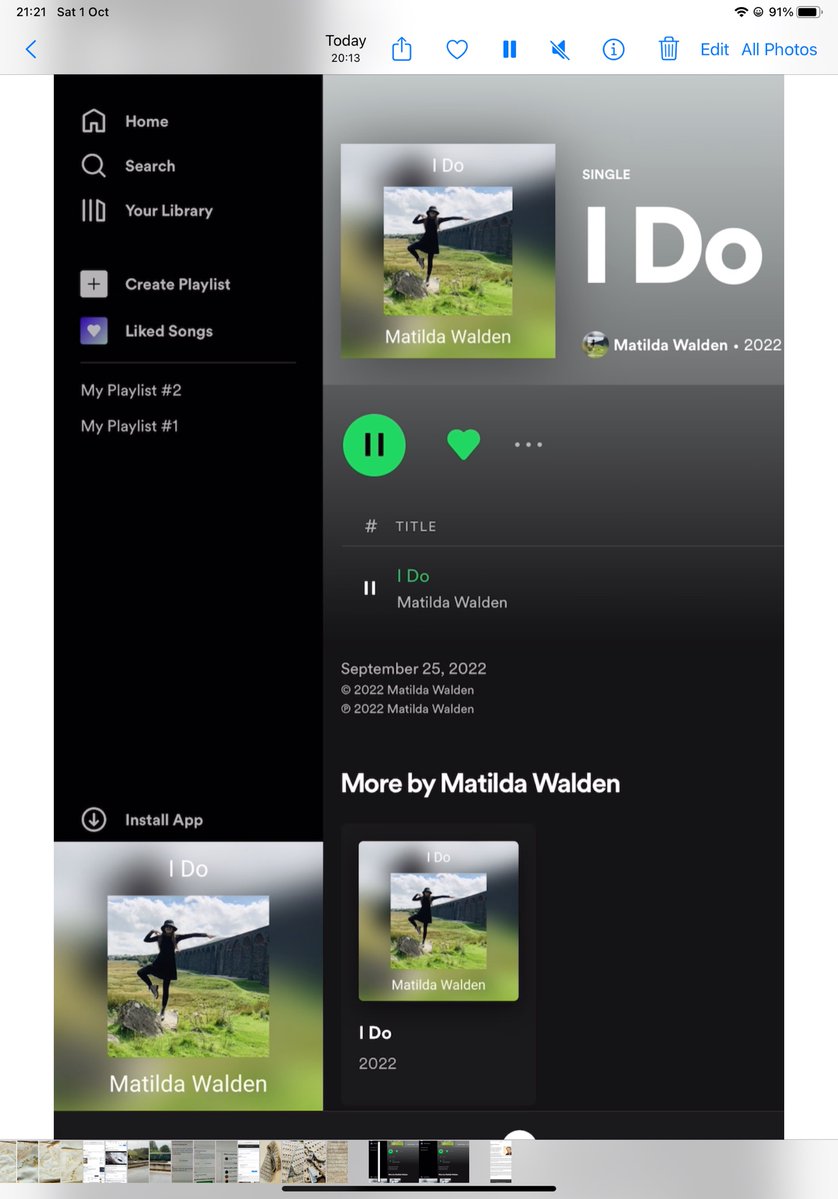Tap the Edit button
838x1199 pixels.
click(714, 50)
